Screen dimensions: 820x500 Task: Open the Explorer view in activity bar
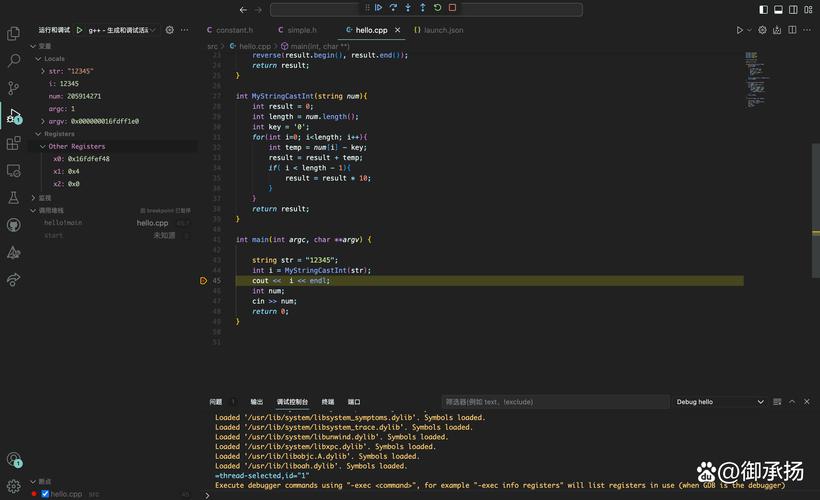(14, 34)
